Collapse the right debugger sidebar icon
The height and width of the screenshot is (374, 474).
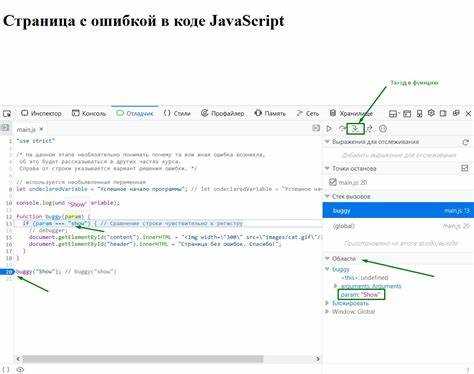pos(316,128)
